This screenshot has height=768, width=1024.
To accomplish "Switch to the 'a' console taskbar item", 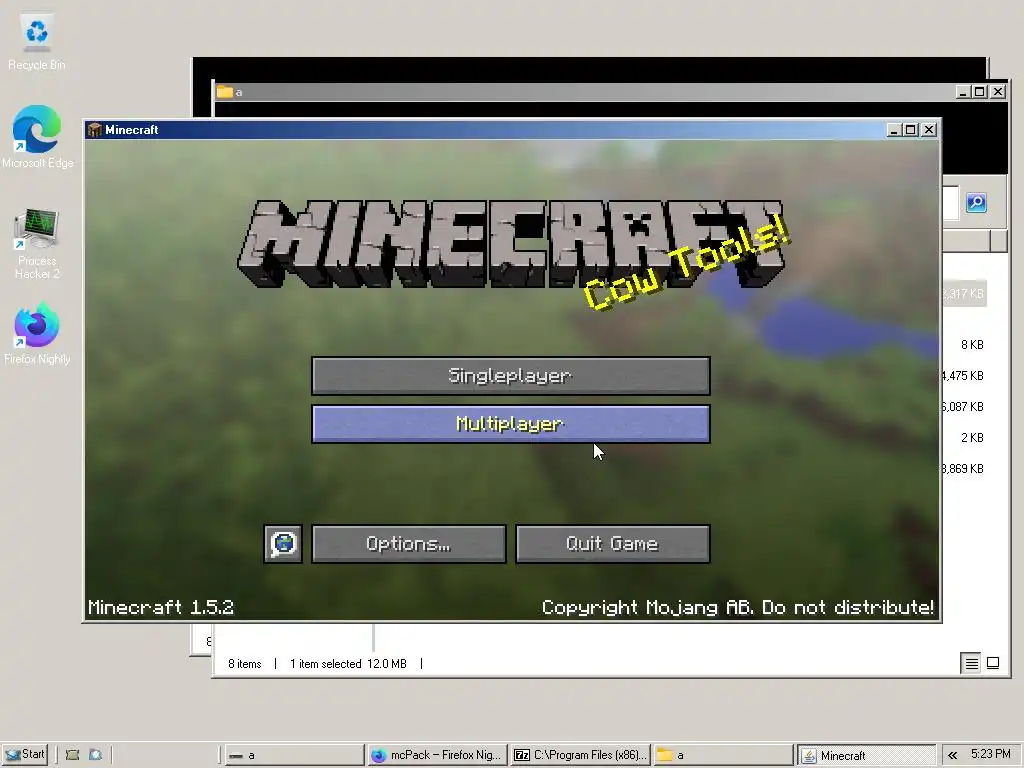I will pos(294,755).
